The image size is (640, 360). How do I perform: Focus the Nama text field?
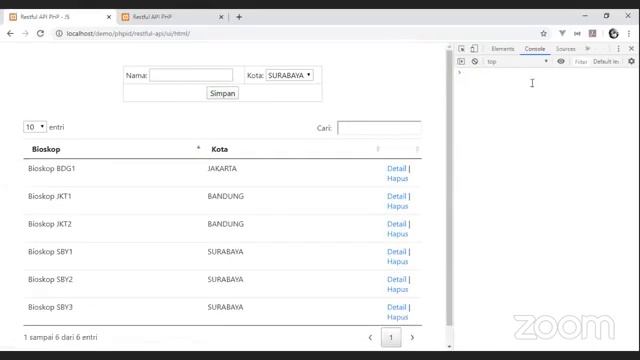pos(191,75)
